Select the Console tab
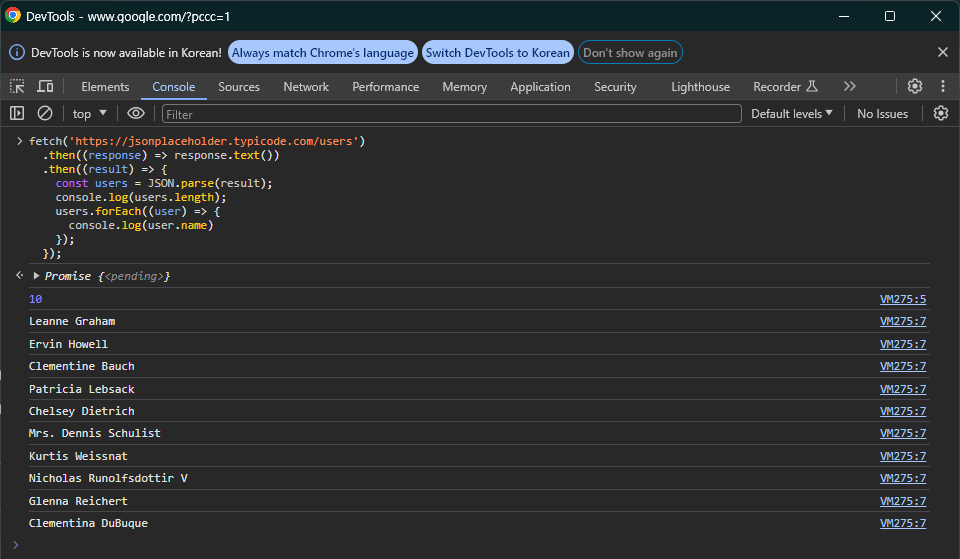The width and height of the screenshot is (960, 559). 174,87
